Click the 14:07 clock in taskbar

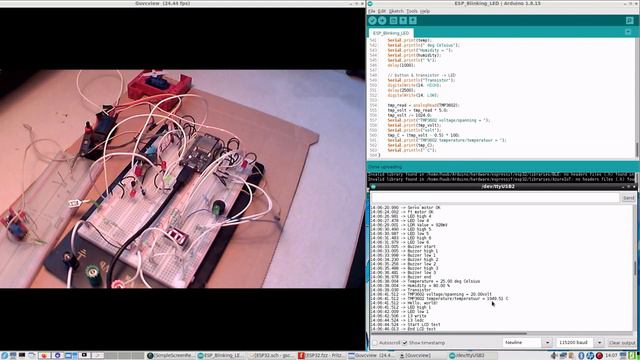(x=611, y=356)
